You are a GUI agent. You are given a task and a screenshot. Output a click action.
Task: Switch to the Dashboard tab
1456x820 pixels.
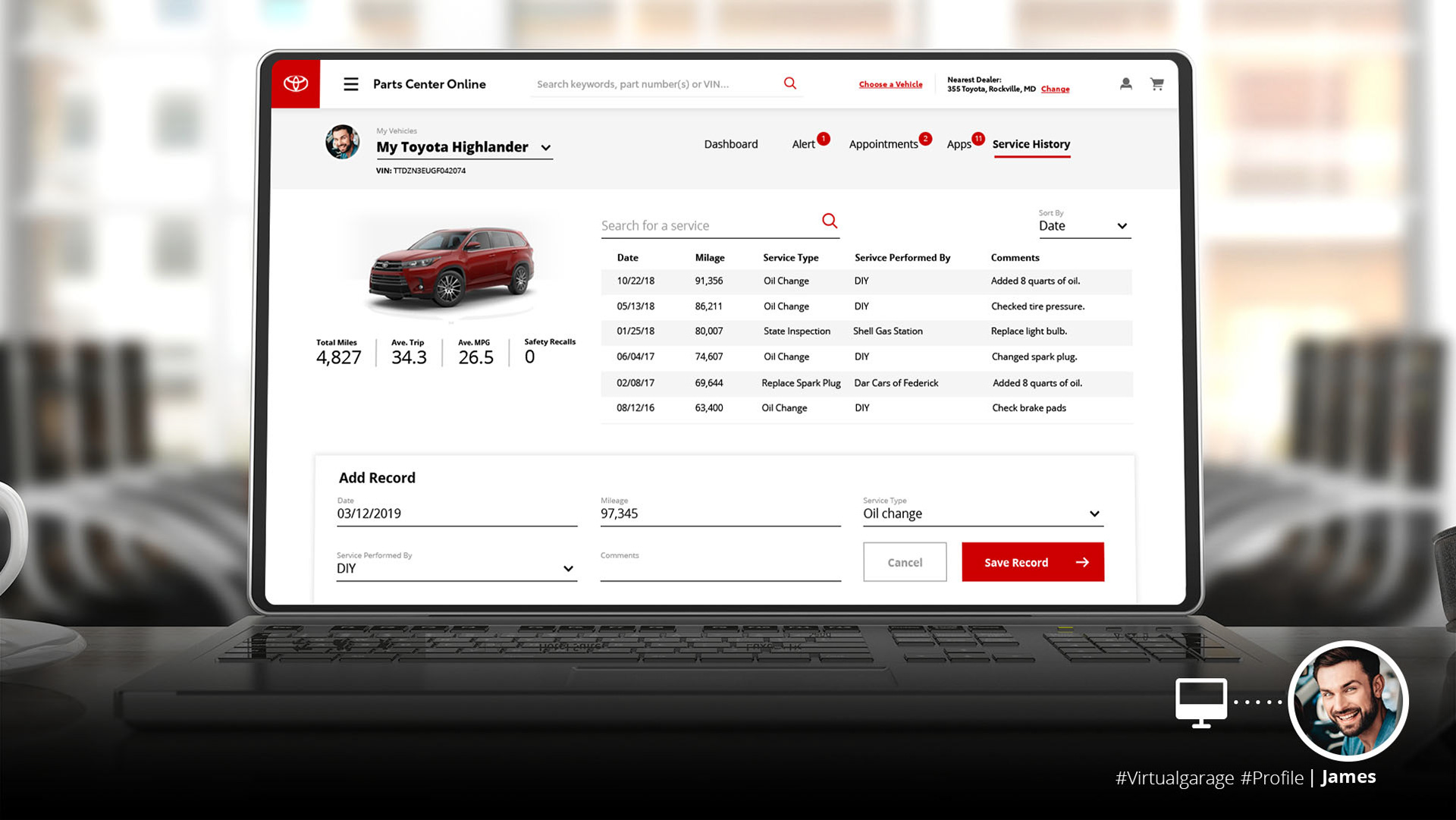pos(730,144)
